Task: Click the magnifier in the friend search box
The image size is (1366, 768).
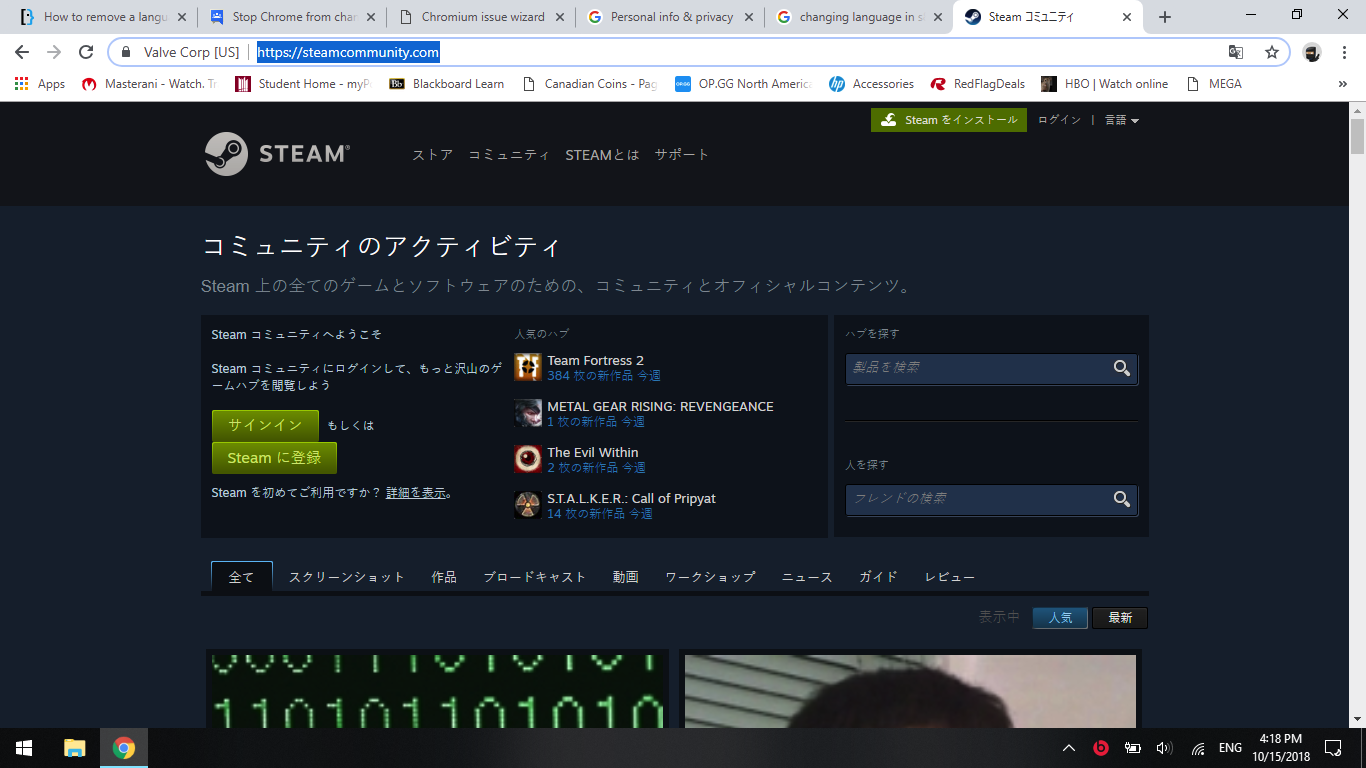Action: click(x=1122, y=498)
